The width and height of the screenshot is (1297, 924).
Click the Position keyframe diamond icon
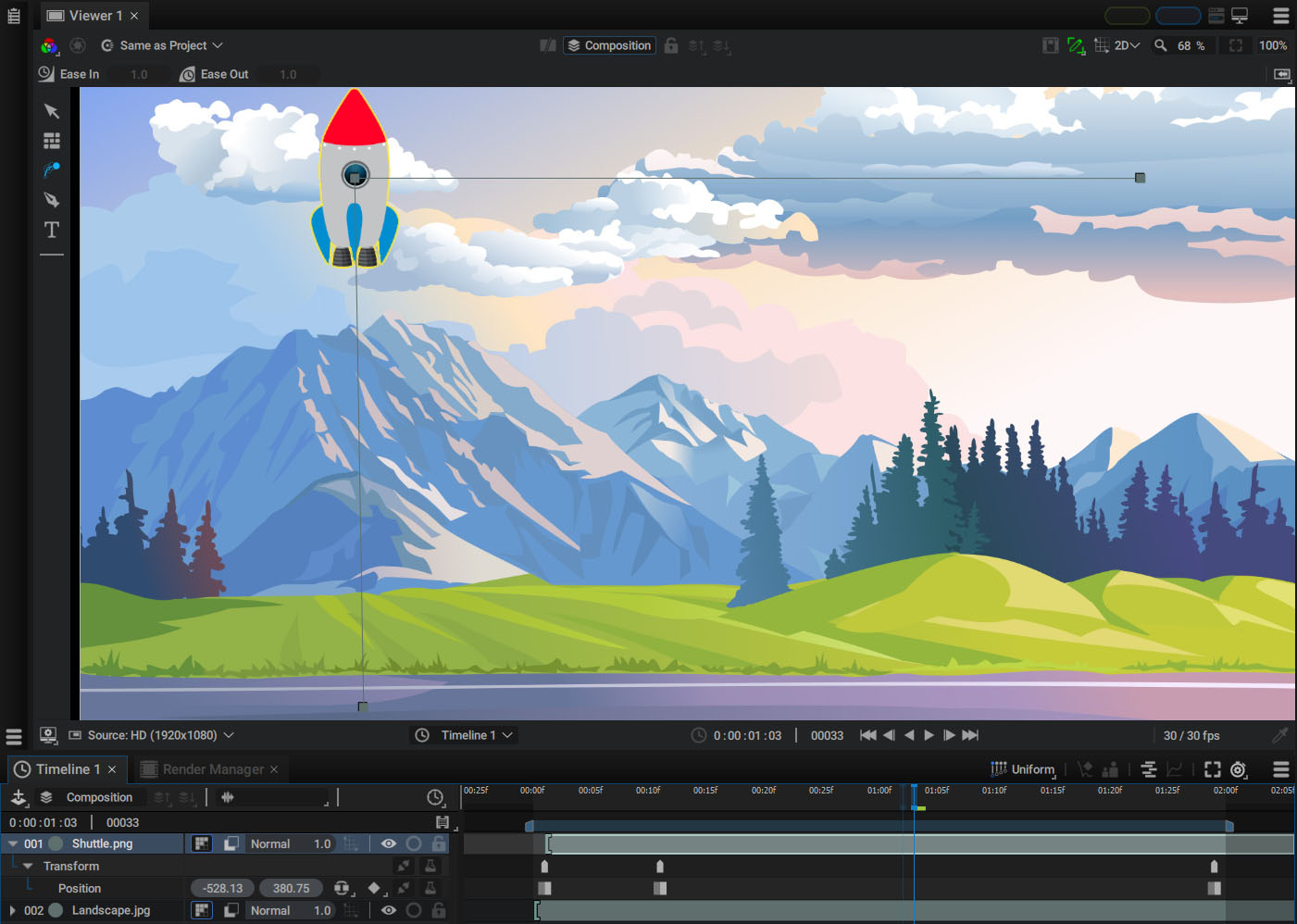point(374,888)
